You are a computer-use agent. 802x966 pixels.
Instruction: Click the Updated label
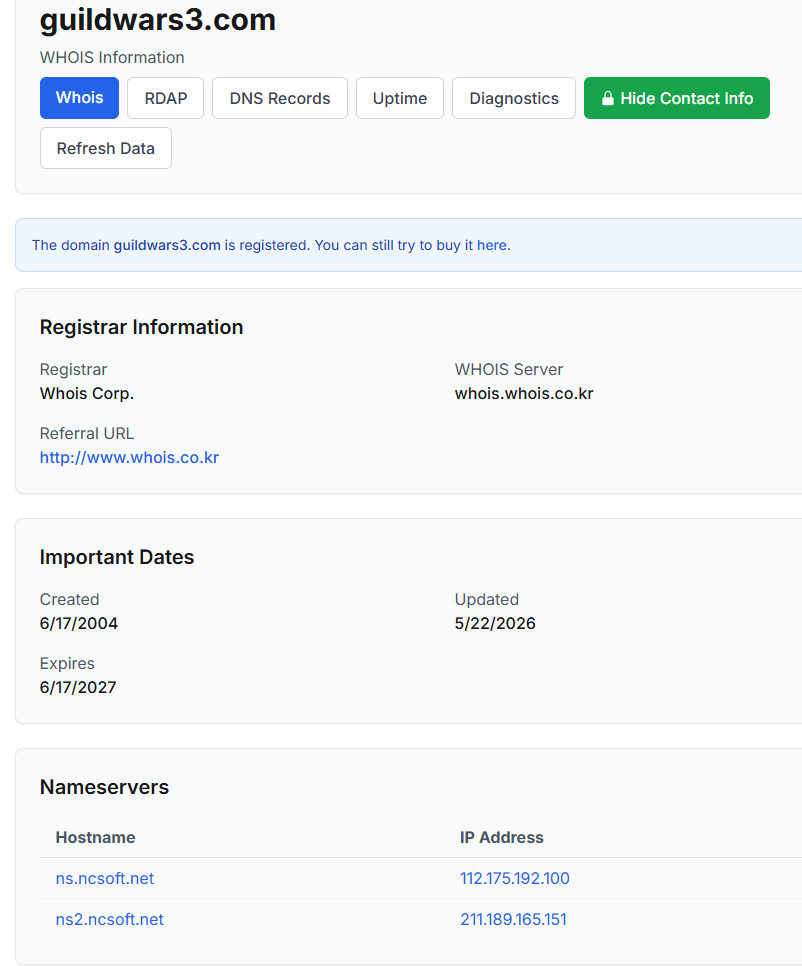pyautogui.click(x=487, y=599)
